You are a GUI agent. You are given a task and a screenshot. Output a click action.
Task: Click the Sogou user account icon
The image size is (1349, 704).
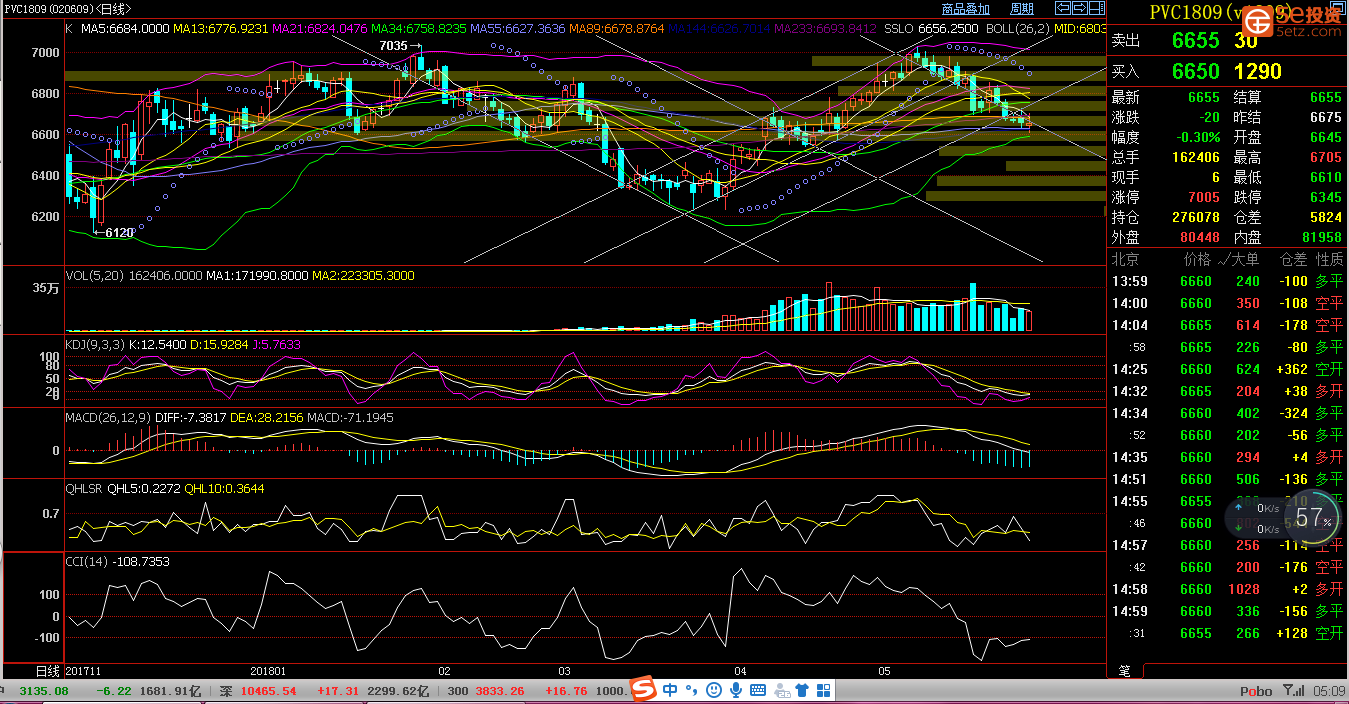click(x=780, y=690)
